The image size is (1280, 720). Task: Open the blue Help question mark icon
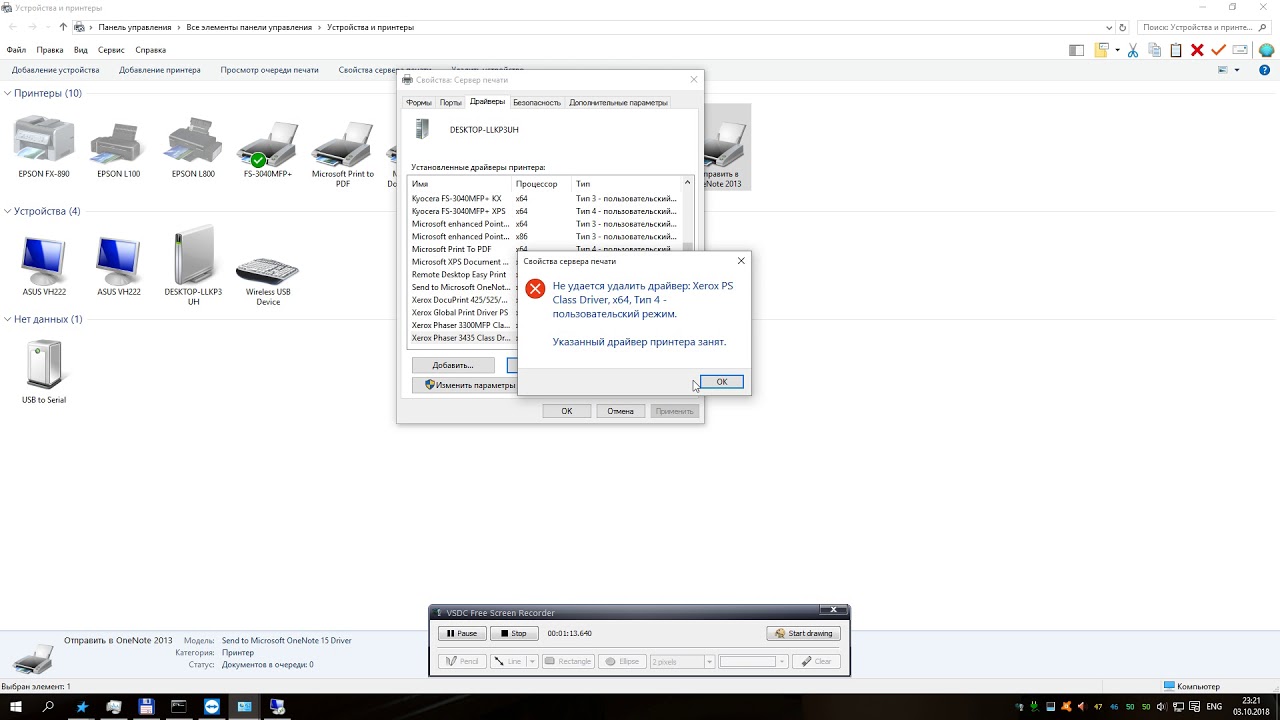[x=1264, y=70]
